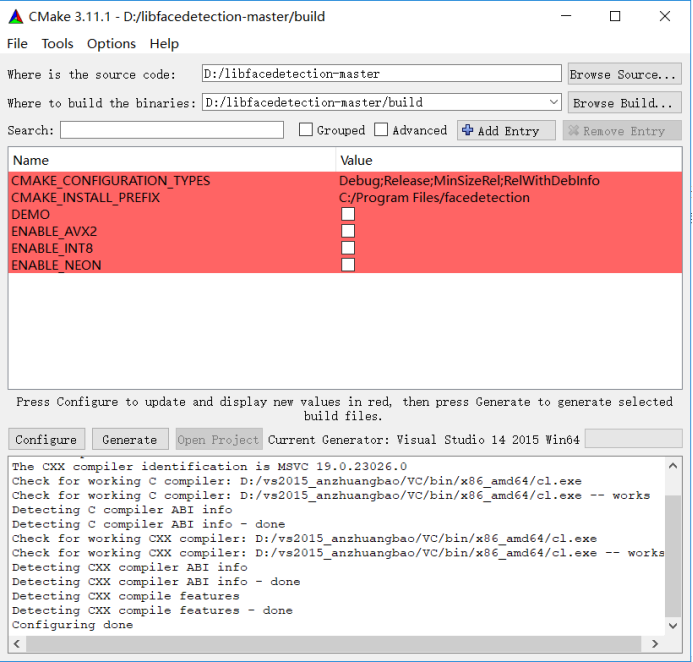Click the CMake logo icon in title bar
Screen dimensions: 693x662
(x=16, y=17)
